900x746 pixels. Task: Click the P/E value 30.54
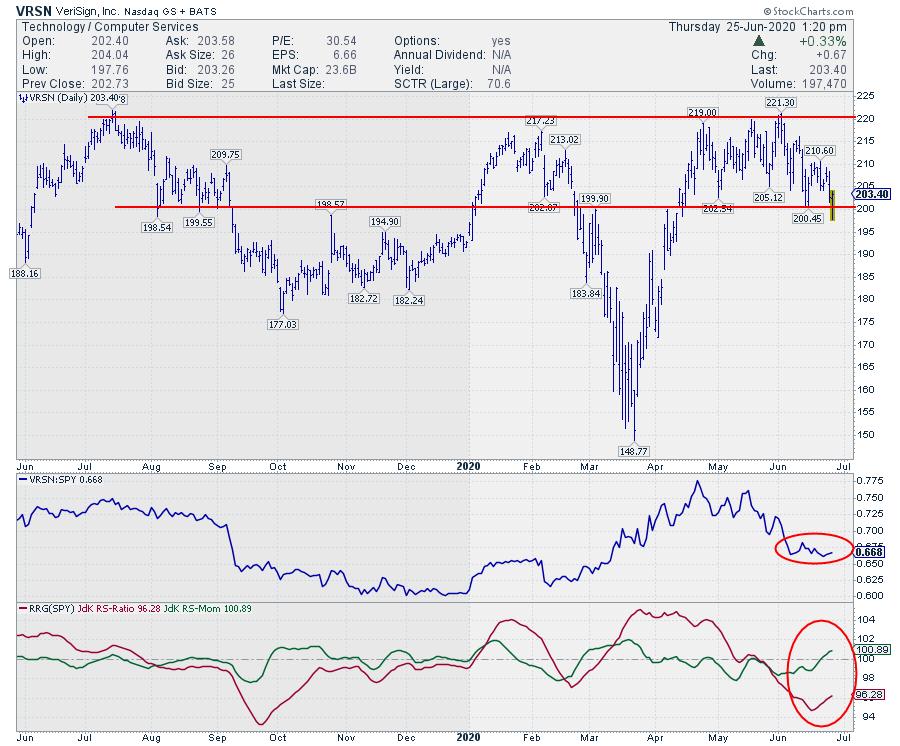(x=341, y=41)
